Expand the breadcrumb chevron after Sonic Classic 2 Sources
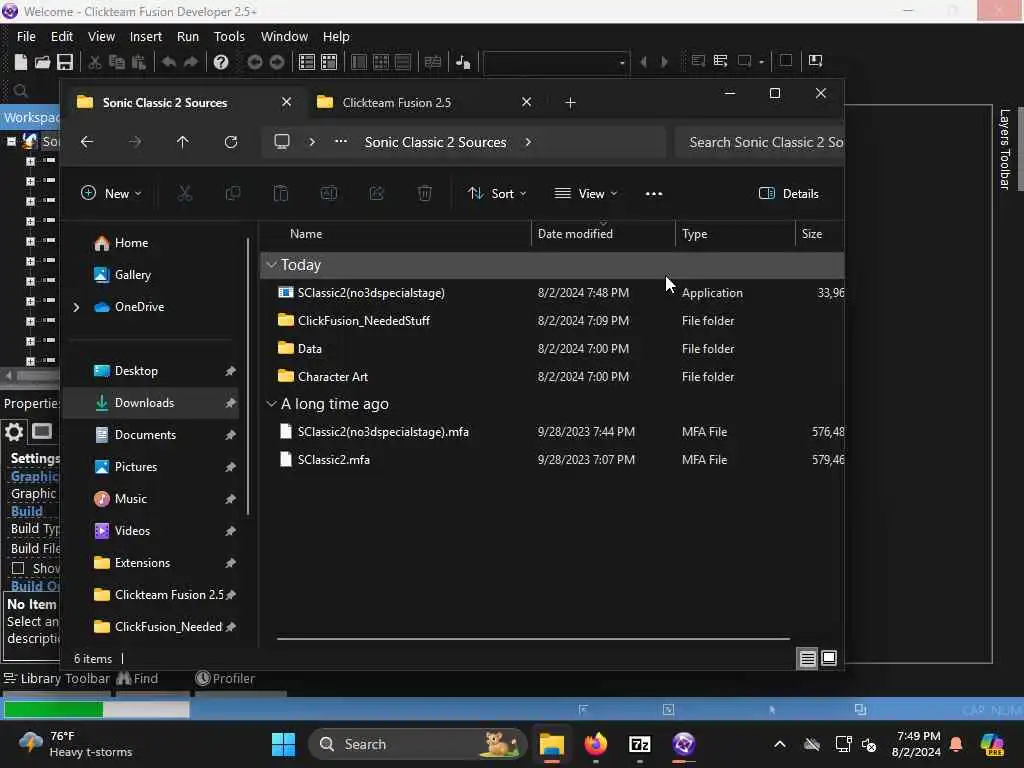1024x768 pixels. tap(528, 142)
